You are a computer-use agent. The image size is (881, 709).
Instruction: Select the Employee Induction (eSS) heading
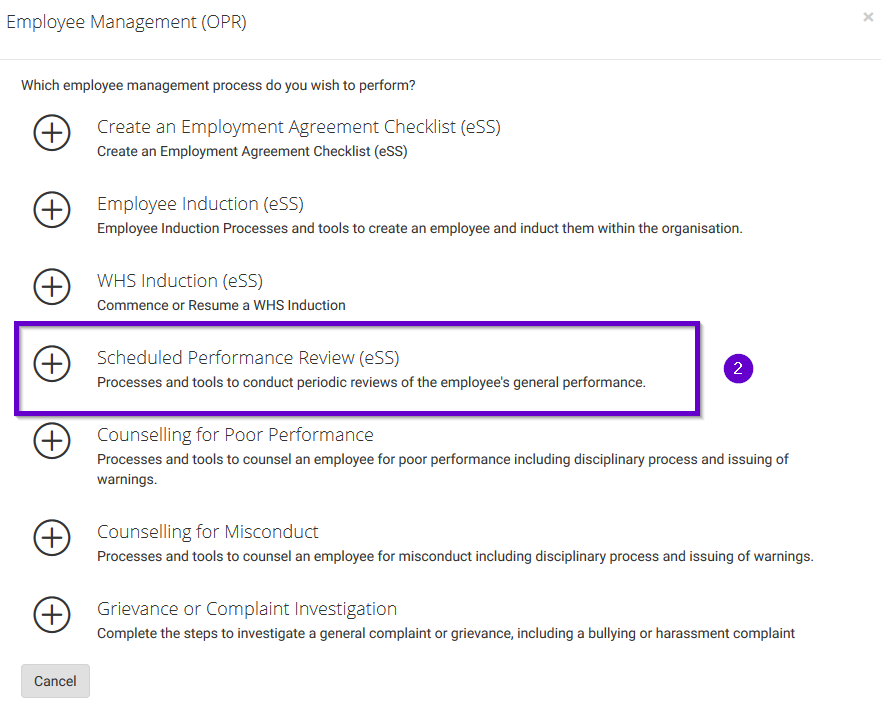(200, 204)
